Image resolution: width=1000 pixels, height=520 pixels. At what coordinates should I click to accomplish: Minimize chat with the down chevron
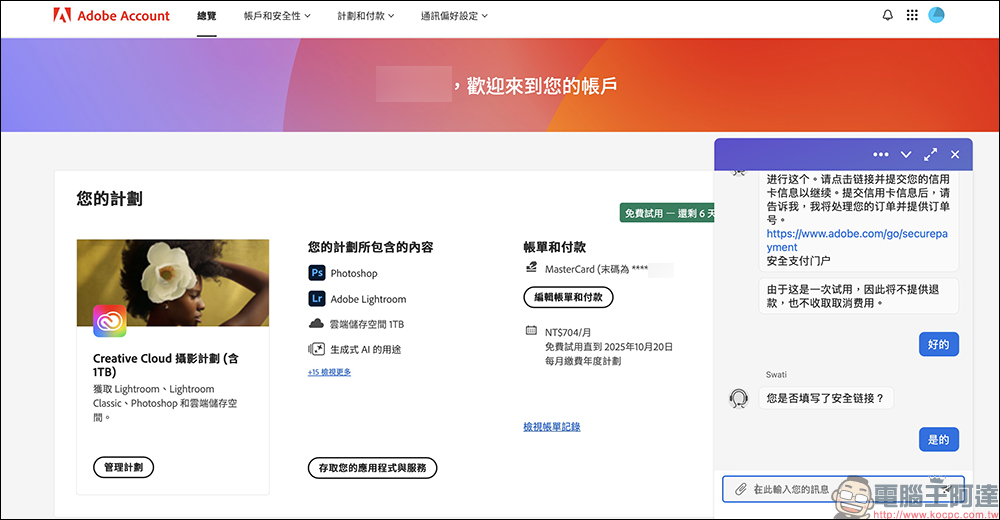pos(906,155)
